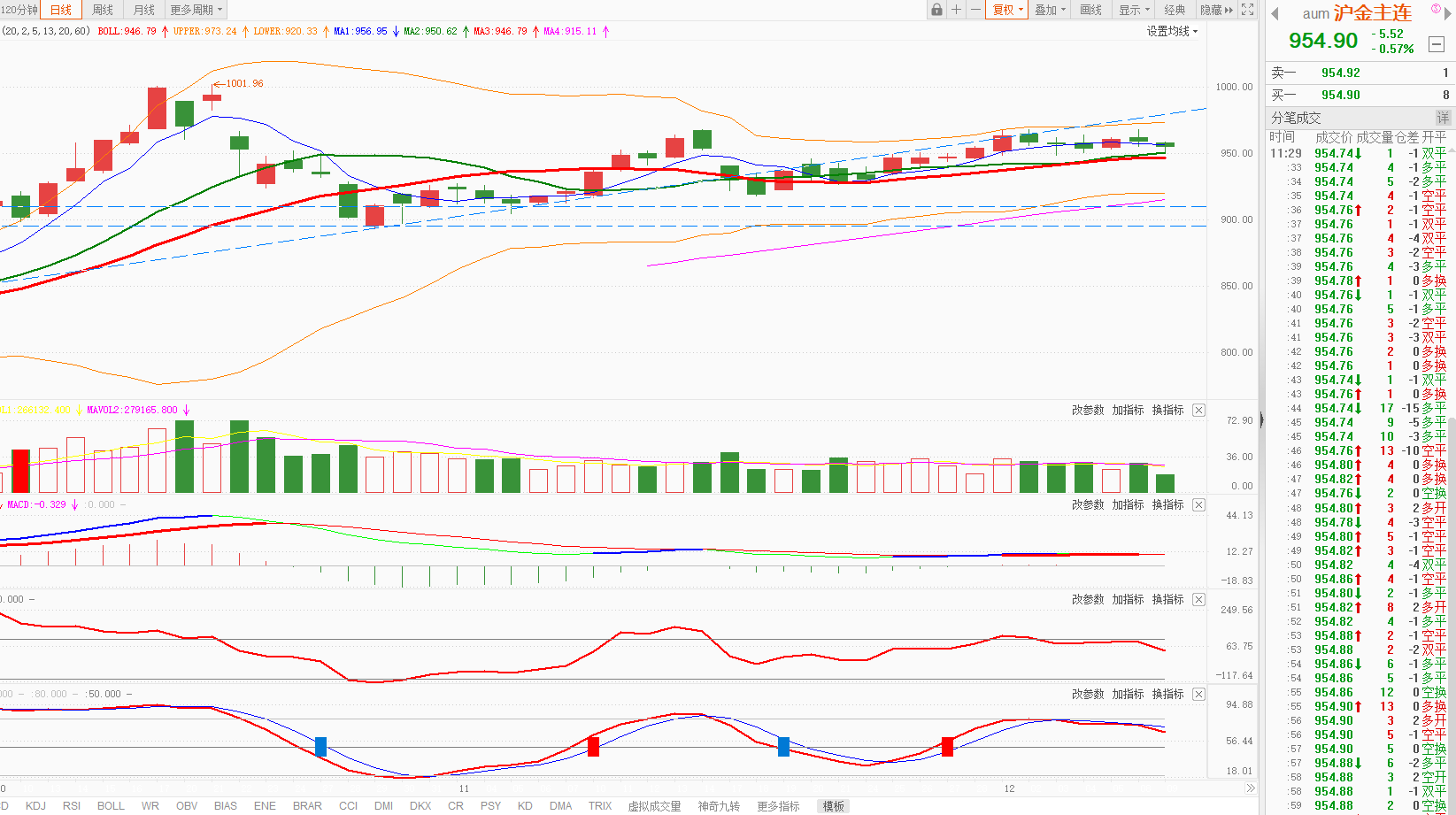Go to next contract with right arrow
This screenshot has height=815, width=1456.
(x=1448, y=13)
